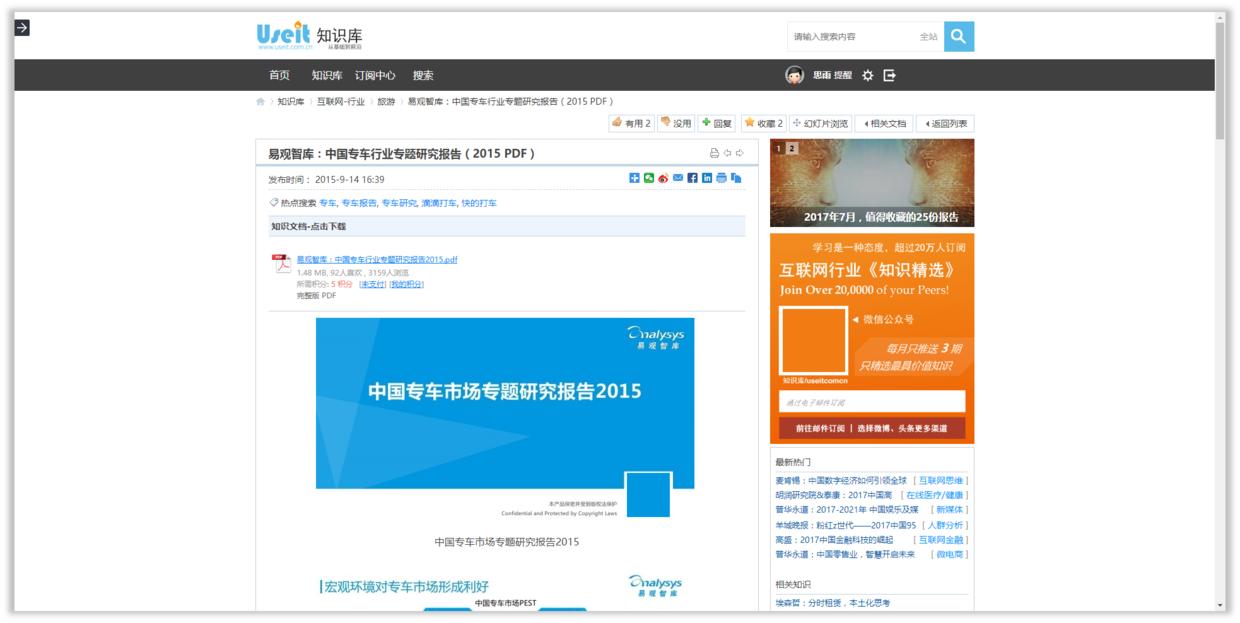Open 幻灯片浏览 slideshow view
Image resolution: width=1240 pixels, height=623 pixels.
click(x=823, y=124)
